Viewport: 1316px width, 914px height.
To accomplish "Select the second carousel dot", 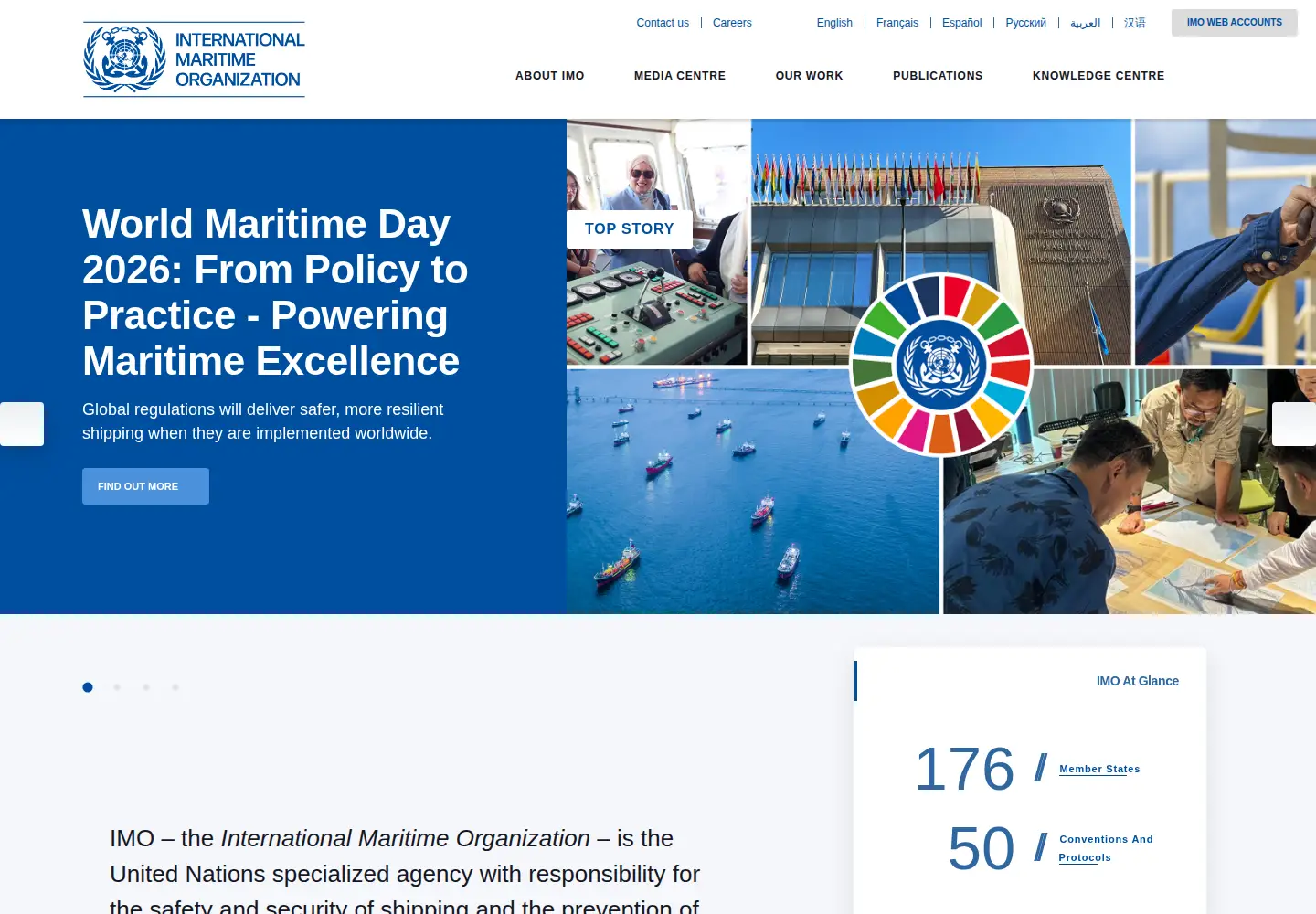I will point(117,687).
